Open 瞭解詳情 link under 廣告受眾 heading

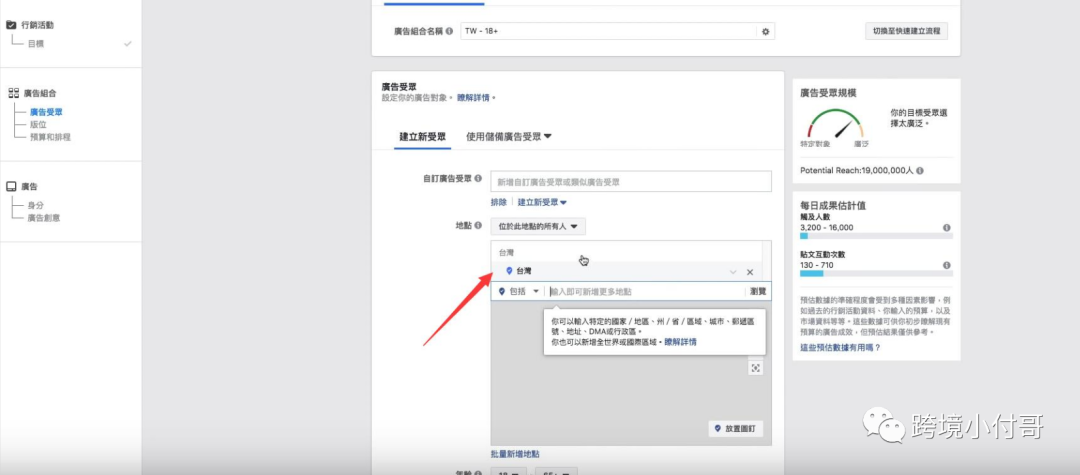click(474, 98)
